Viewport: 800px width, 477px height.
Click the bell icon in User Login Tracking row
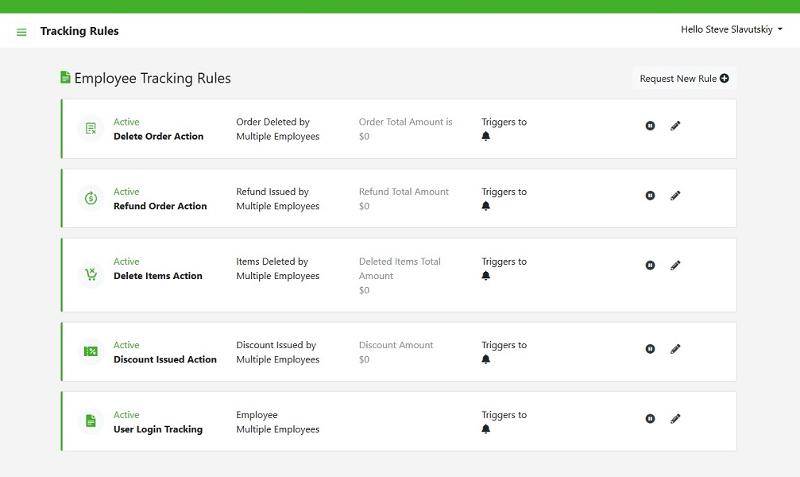click(486, 430)
